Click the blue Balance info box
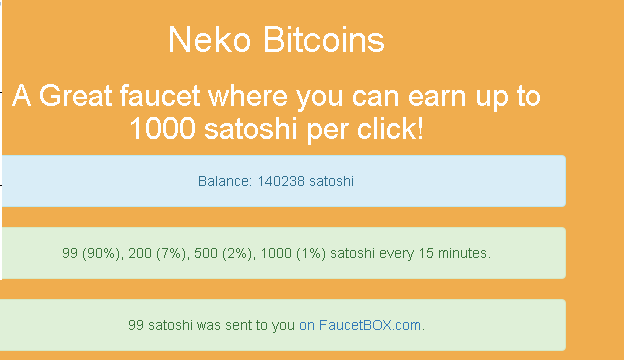624x360 pixels. point(284,181)
